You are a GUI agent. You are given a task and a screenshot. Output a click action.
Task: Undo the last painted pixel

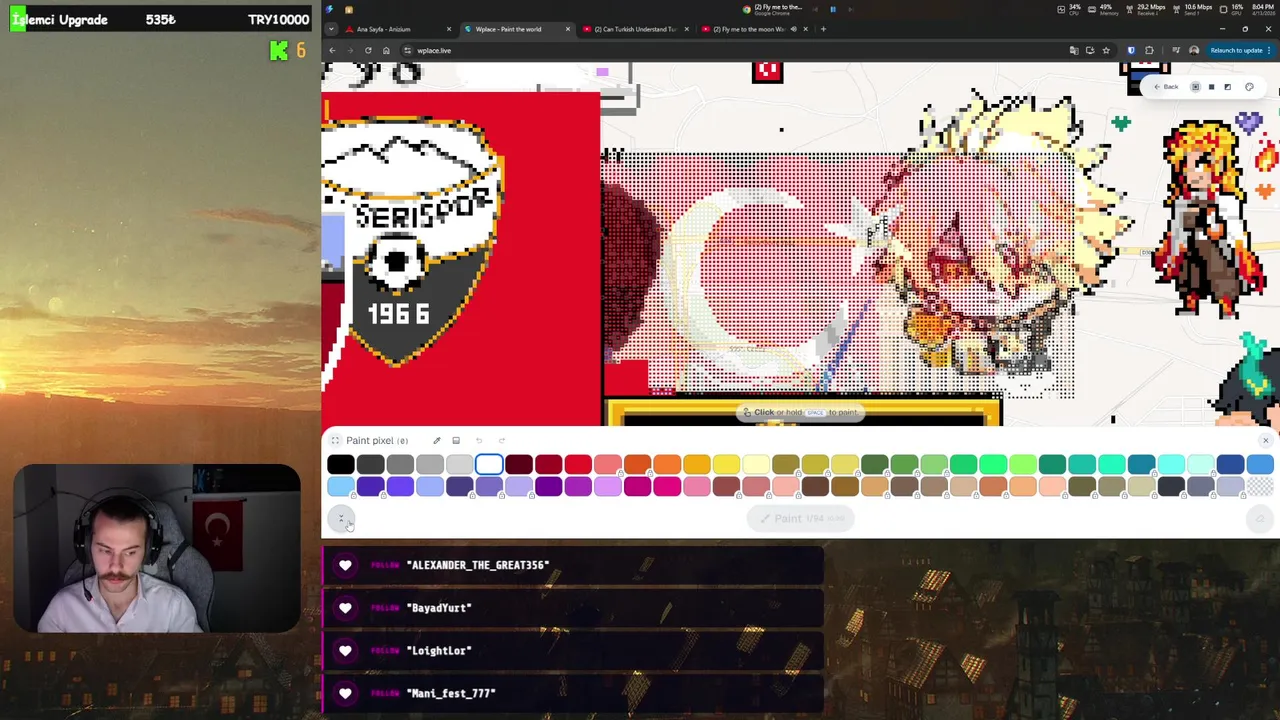479,440
